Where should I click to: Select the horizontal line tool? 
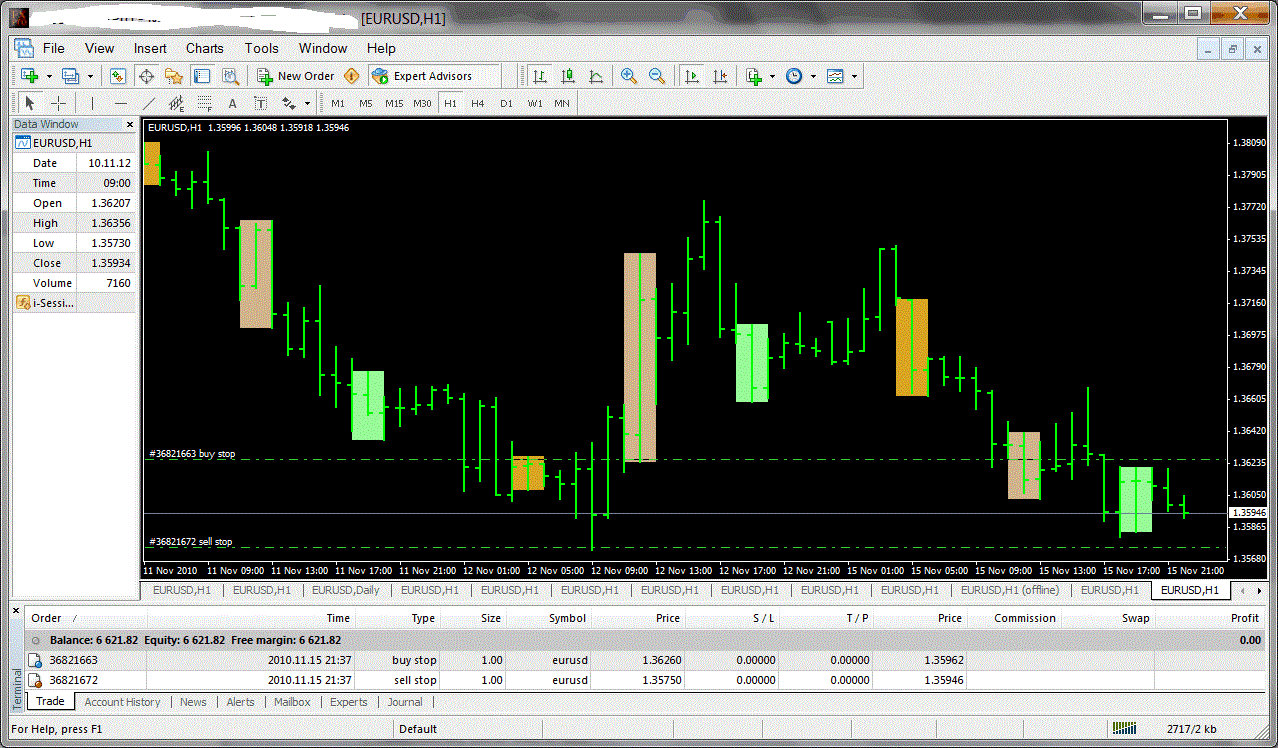coord(121,103)
